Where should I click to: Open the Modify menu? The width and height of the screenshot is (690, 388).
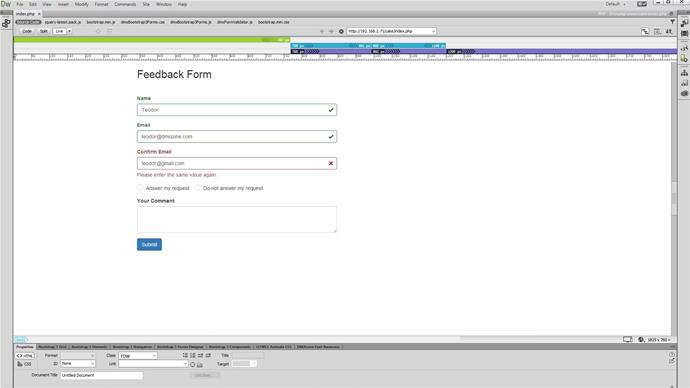click(81, 4)
